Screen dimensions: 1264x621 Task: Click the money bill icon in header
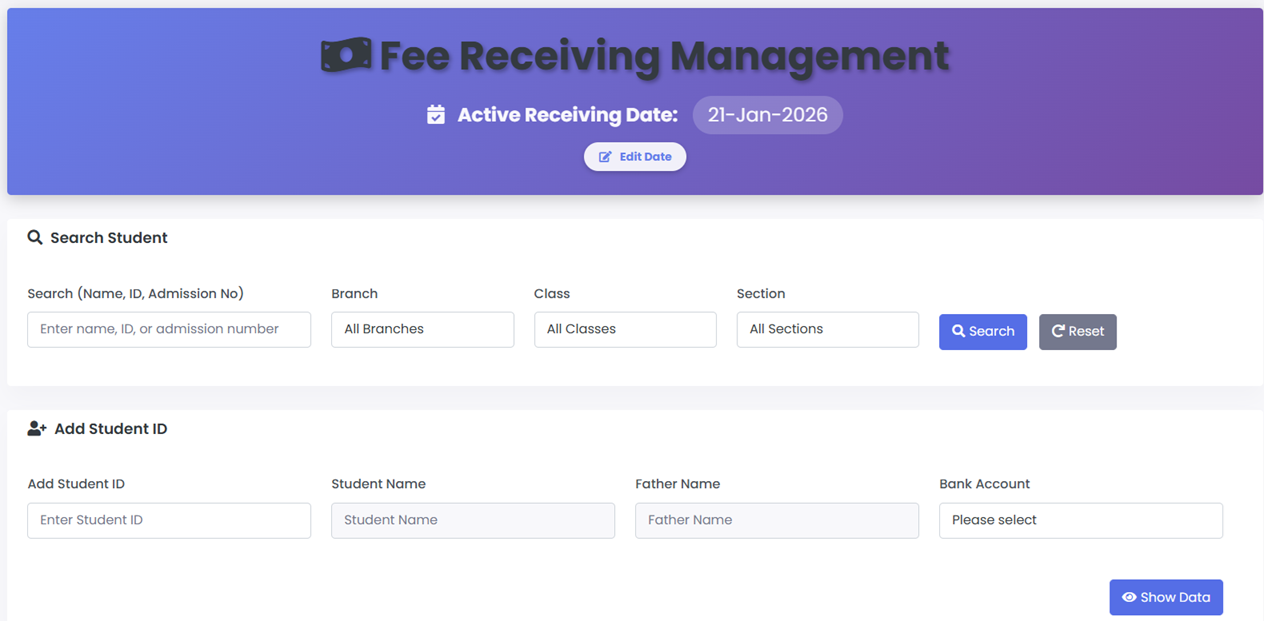click(345, 56)
